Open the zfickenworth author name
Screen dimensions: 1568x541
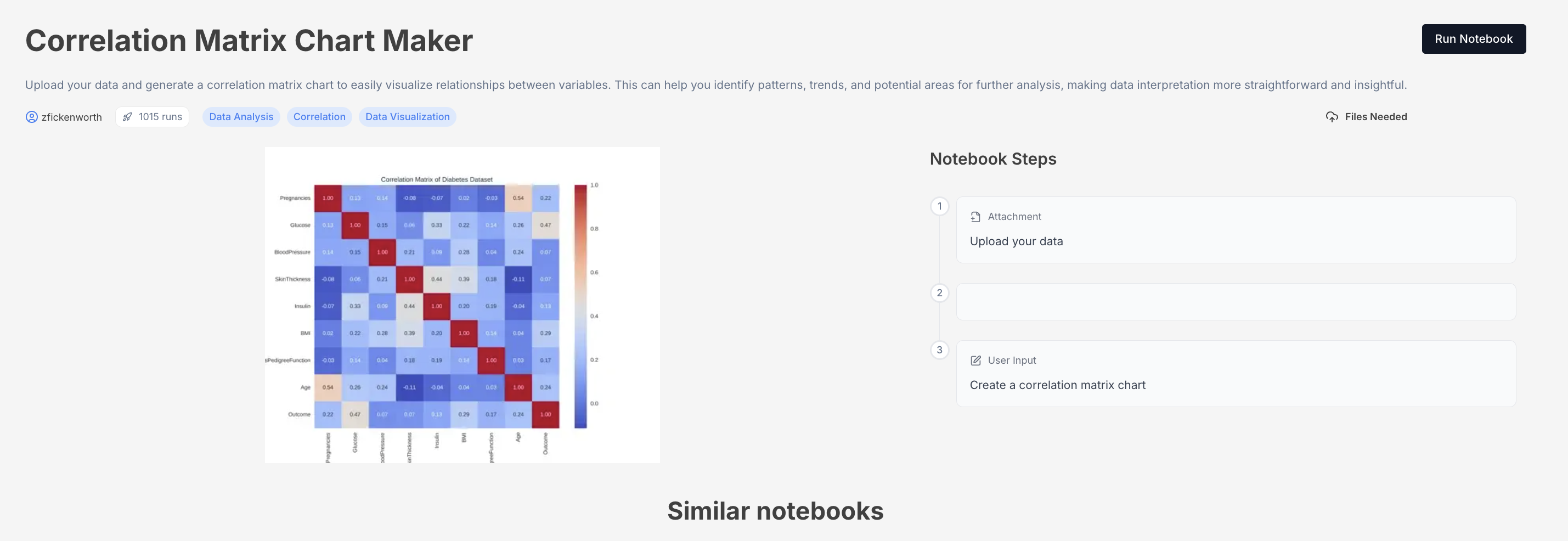pos(72,117)
